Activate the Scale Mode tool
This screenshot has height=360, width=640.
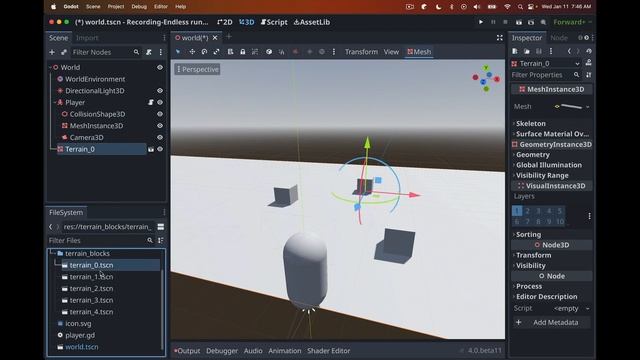pyautogui.click(x=216, y=52)
